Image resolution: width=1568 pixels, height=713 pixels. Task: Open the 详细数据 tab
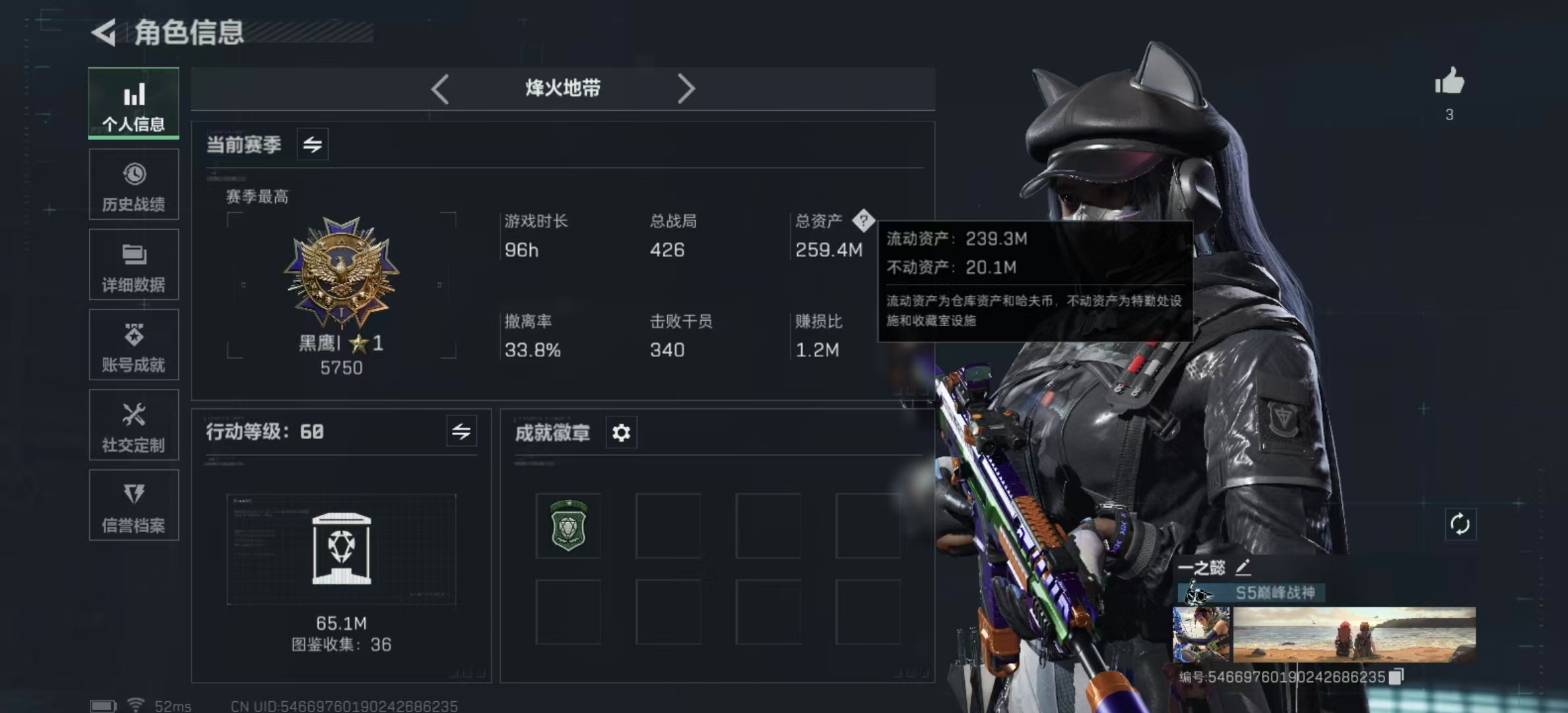coord(134,265)
